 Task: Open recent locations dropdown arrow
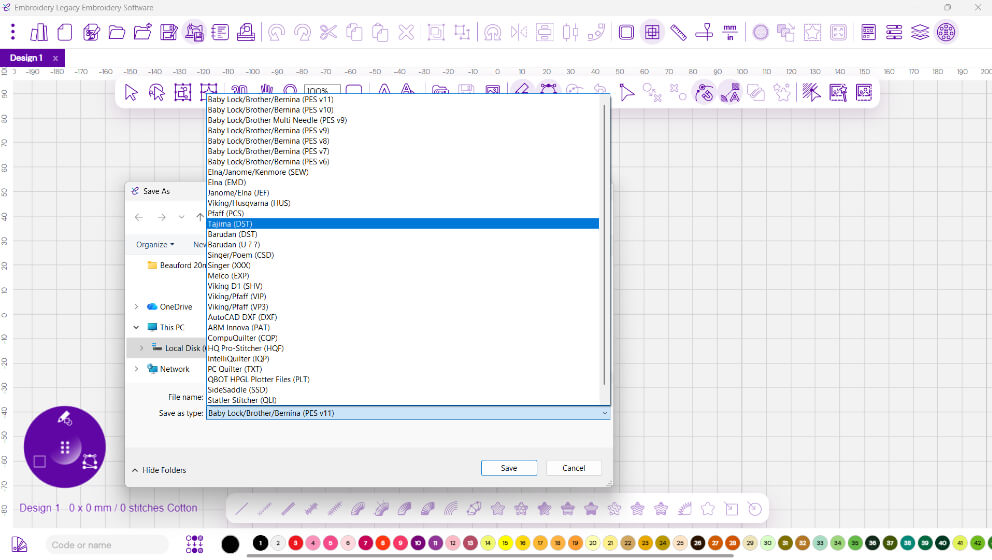tap(182, 217)
